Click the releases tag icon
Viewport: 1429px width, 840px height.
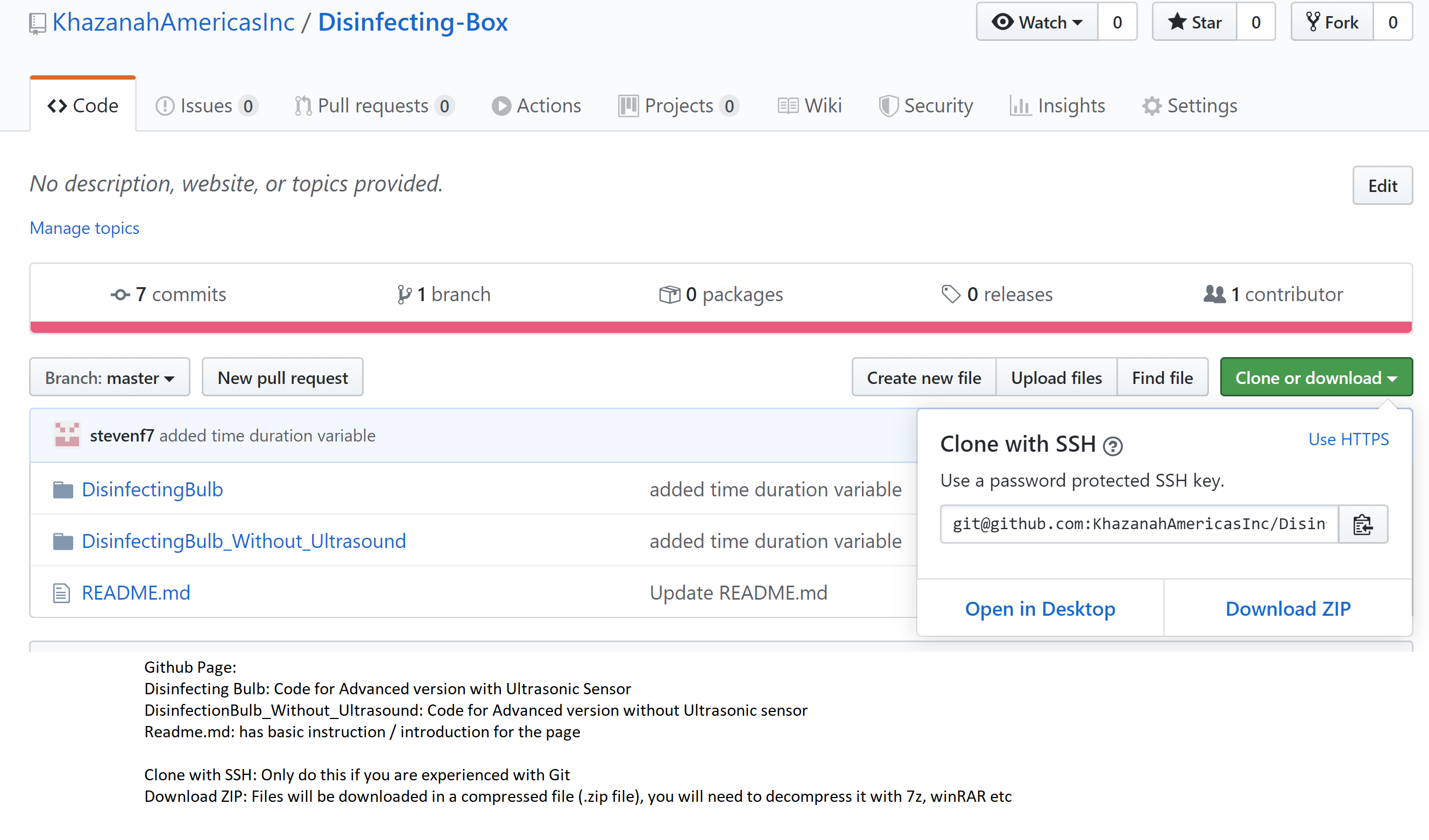(951, 294)
